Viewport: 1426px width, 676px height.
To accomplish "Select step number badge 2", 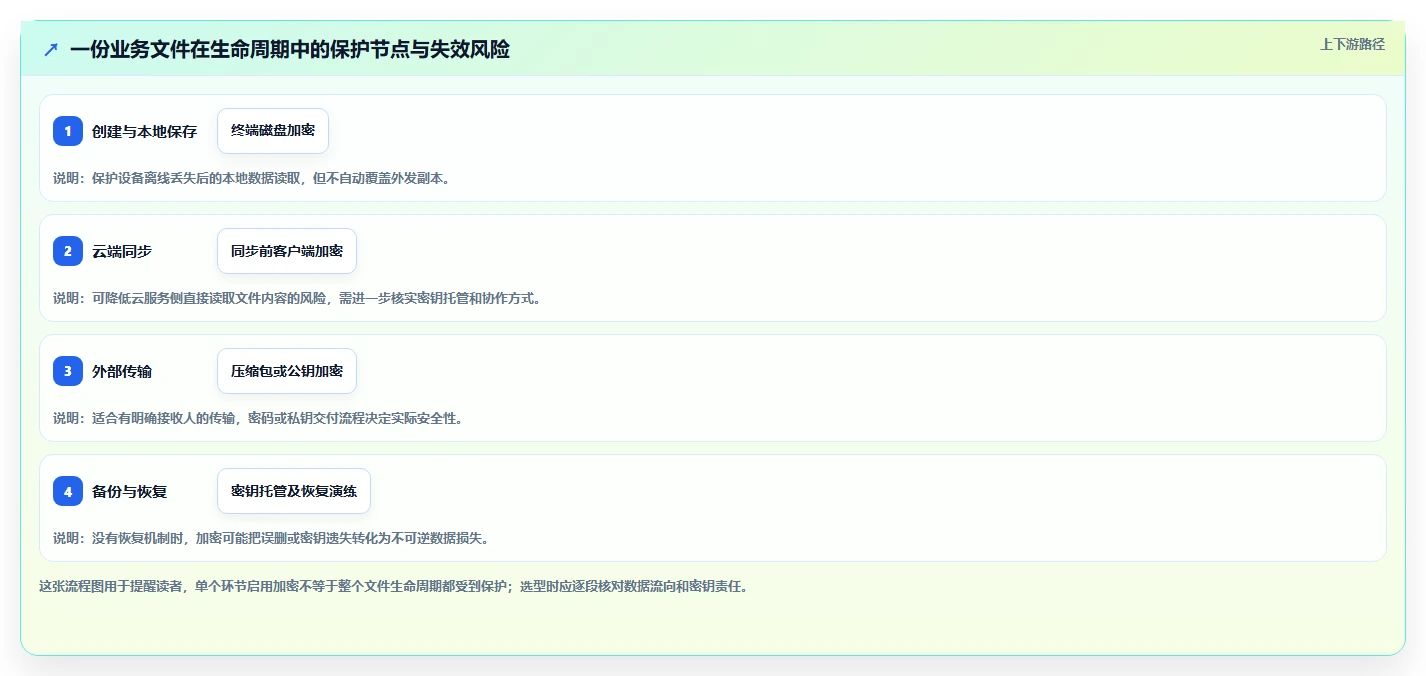I will click(x=68, y=251).
